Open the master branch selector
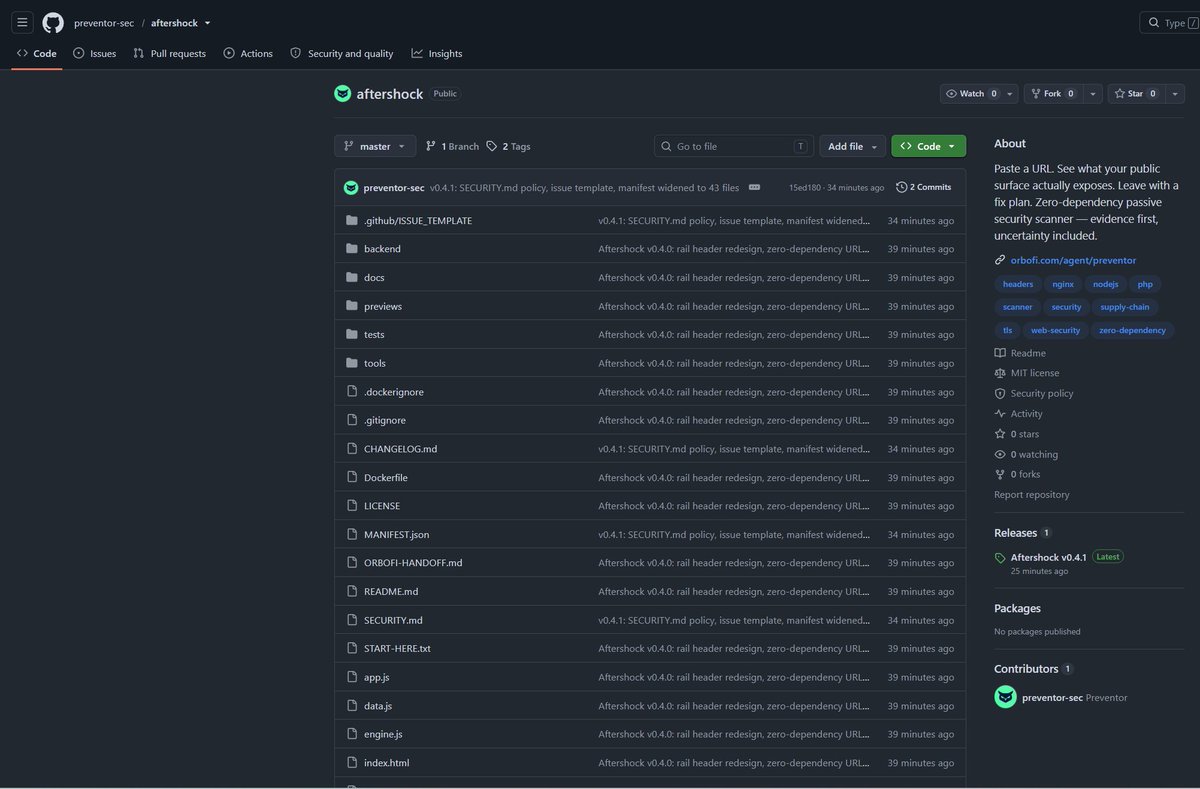The width and height of the screenshot is (1200, 789). pyautogui.click(x=375, y=146)
